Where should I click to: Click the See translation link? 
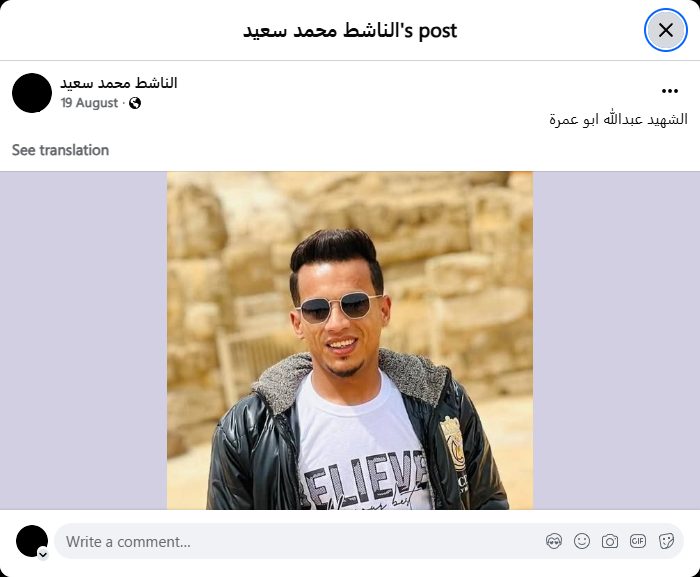tap(60, 150)
